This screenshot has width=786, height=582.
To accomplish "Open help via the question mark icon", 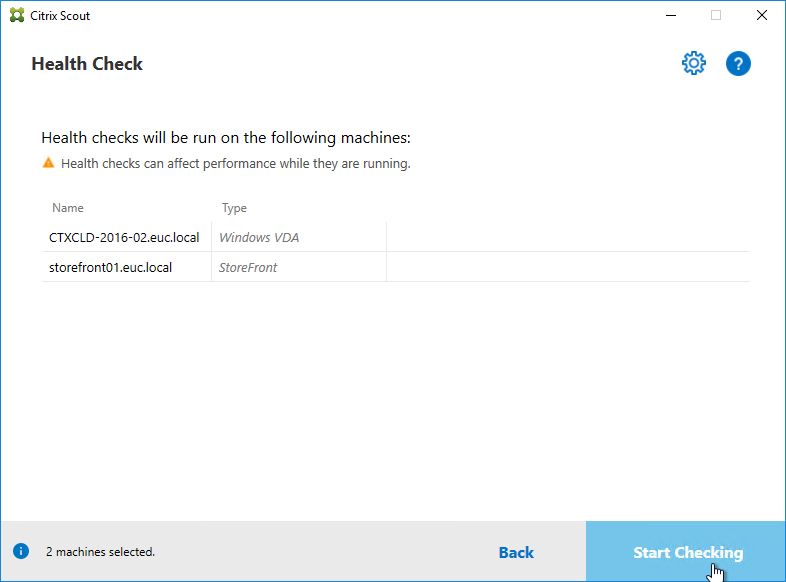I will click(x=738, y=64).
